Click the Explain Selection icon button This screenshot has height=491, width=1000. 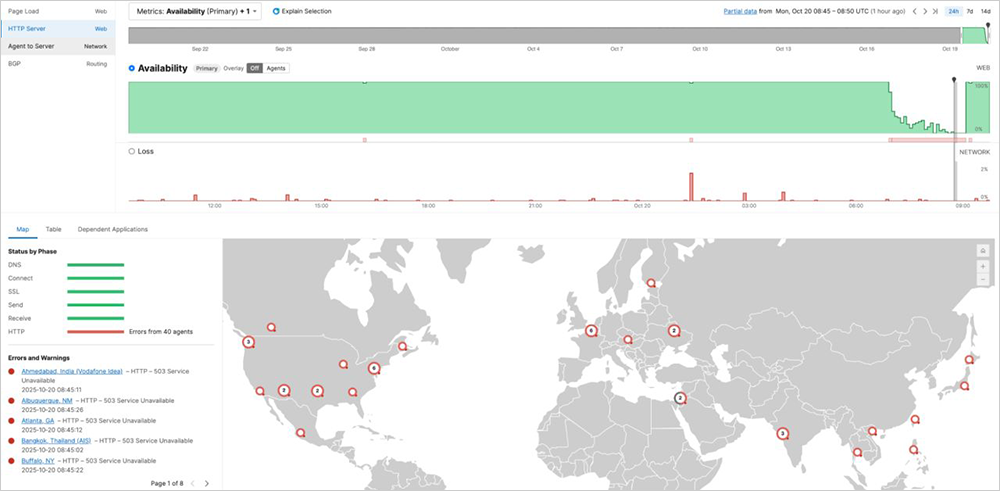point(276,11)
